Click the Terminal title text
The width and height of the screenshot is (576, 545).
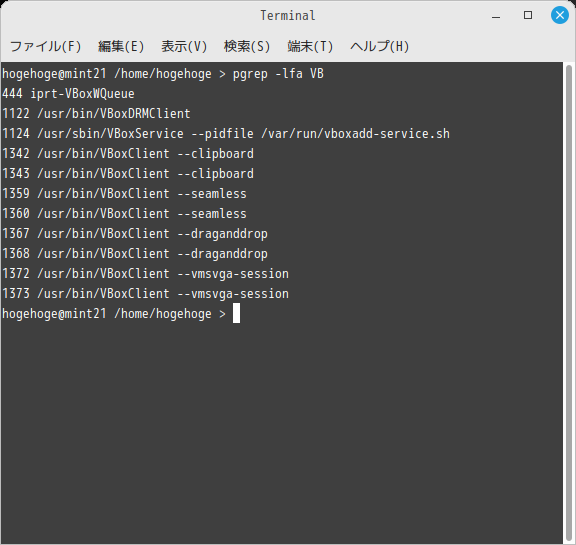coord(288,15)
